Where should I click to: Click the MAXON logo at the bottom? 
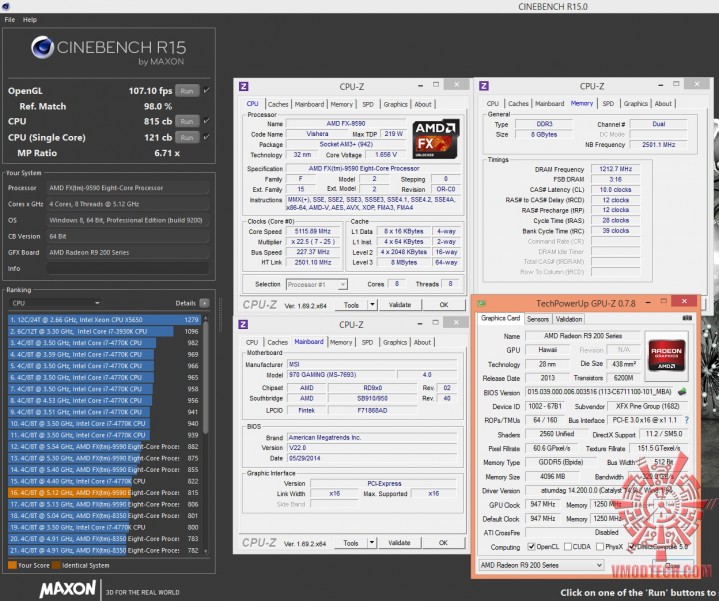point(68,589)
